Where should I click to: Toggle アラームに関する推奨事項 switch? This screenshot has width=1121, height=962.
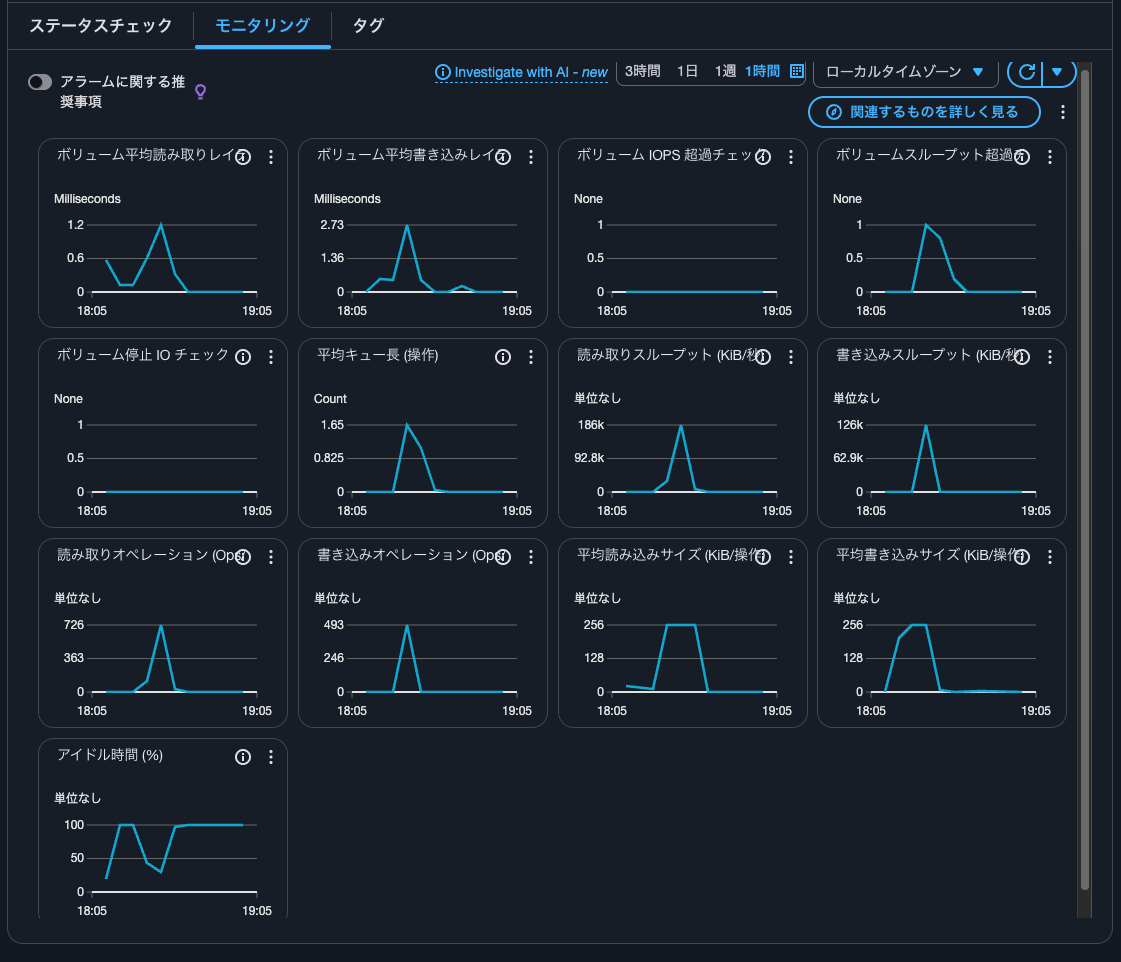click(x=40, y=82)
